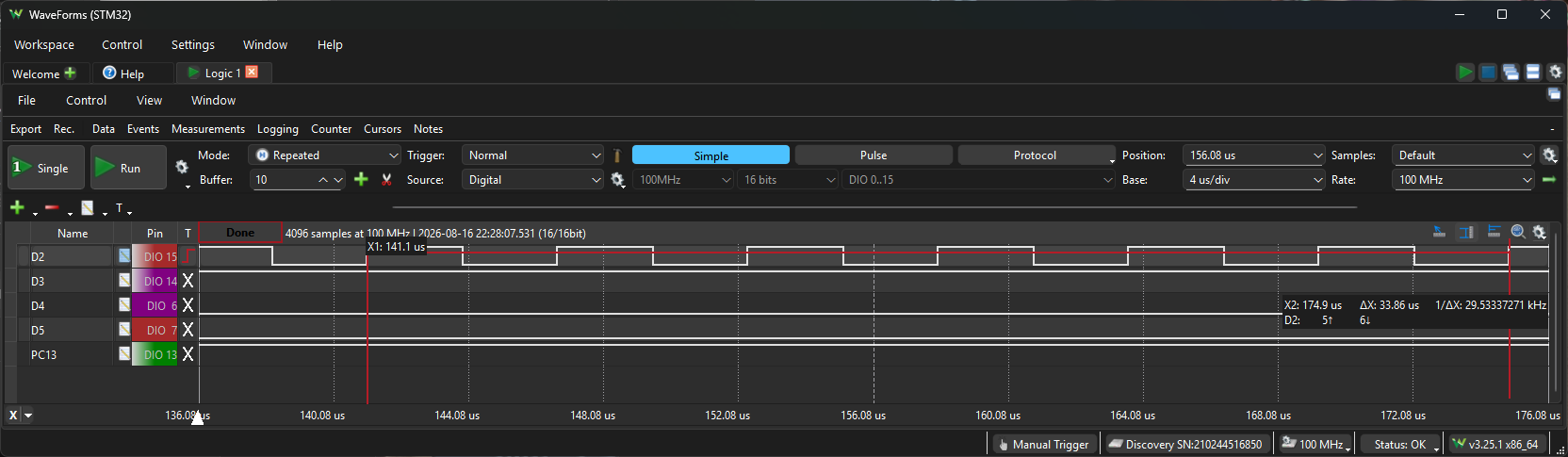
Task: Toggle the X cursors icon in plot toolbar
Action: pyautogui.click(x=1466, y=232)
